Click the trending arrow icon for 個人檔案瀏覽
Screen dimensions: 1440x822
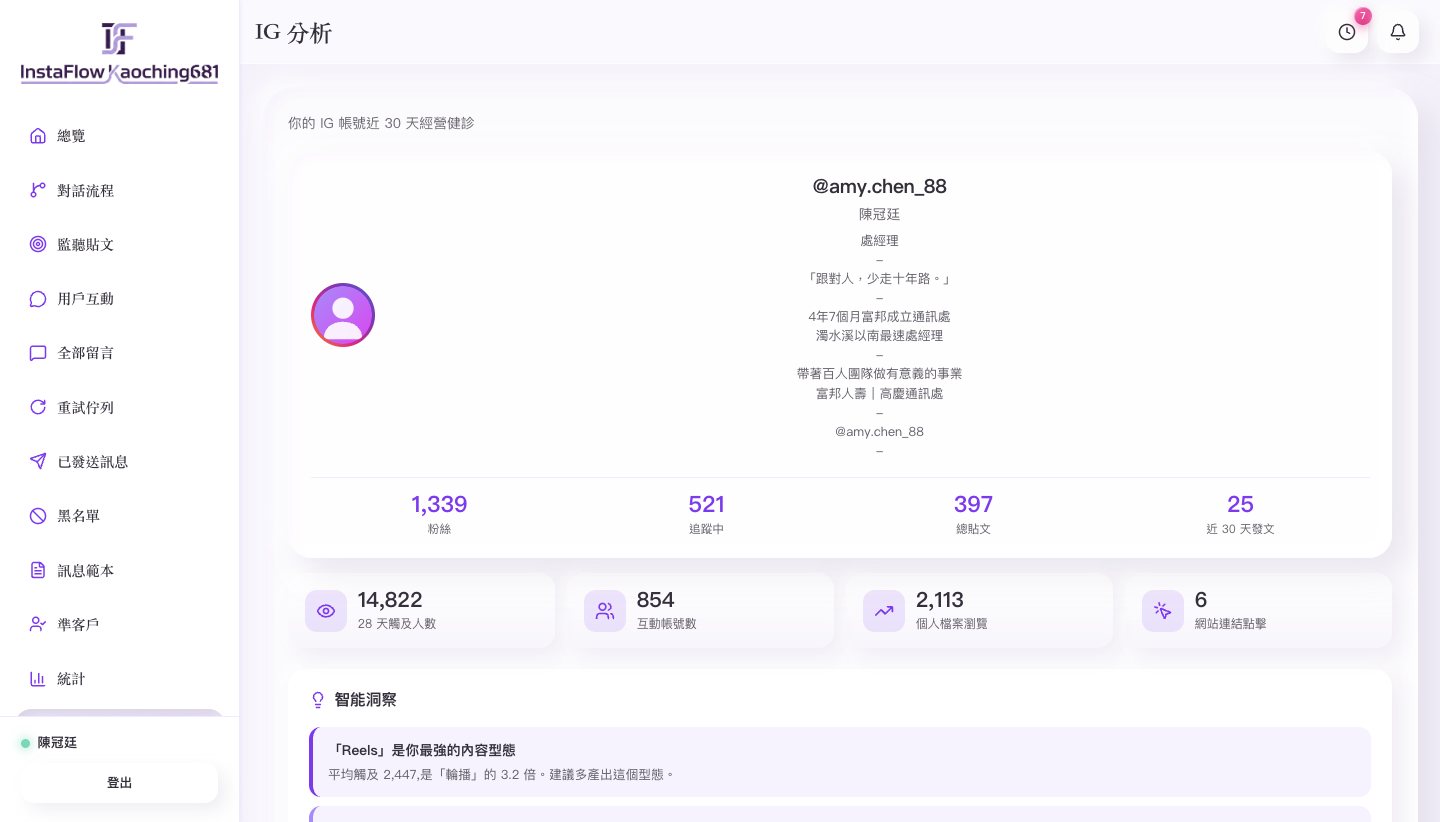coord(884,611)
